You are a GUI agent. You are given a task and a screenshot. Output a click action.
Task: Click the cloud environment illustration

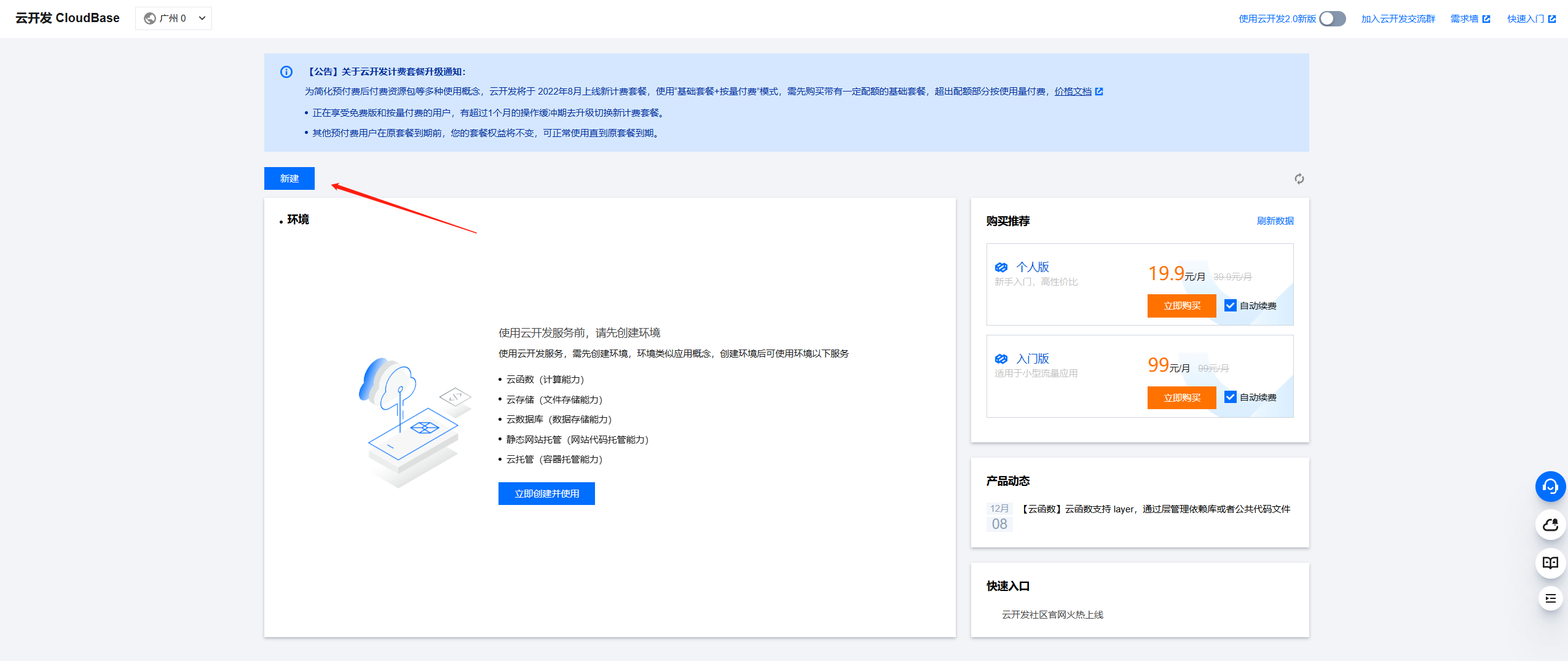point(415,422)
